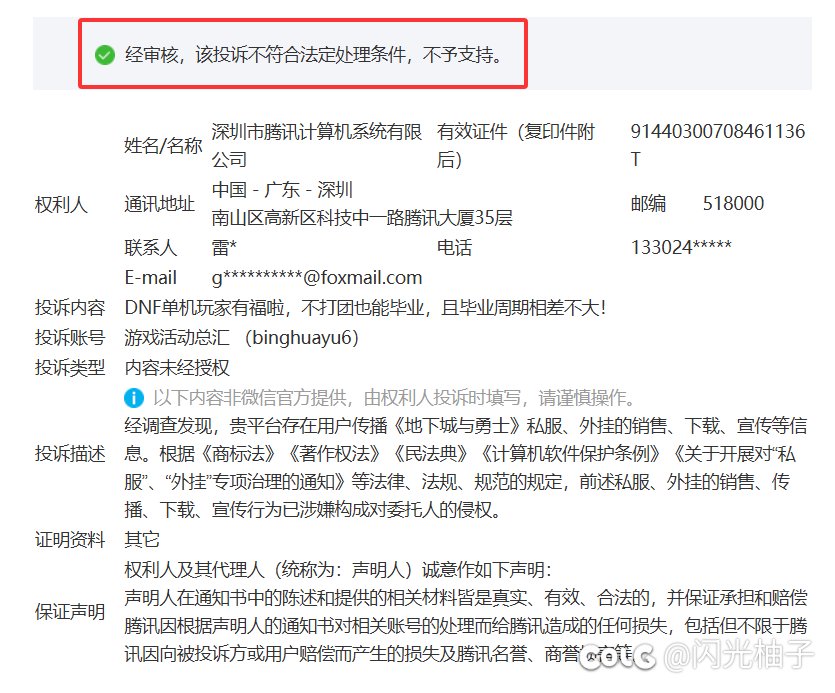Click the license number 91440300708461136T
This screenshot has height=693, width=835.
(716, 145)
